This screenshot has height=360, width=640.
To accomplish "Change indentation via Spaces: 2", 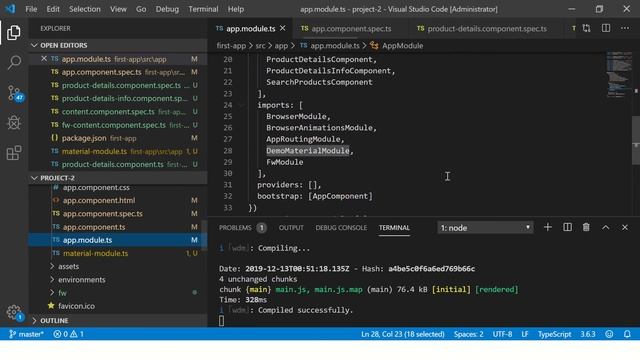I will pyautogui.click(x=469, y=334).
